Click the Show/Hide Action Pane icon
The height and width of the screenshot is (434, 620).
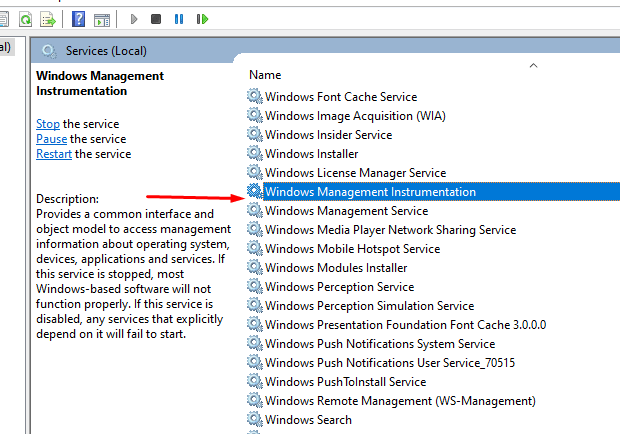(102, 19)
